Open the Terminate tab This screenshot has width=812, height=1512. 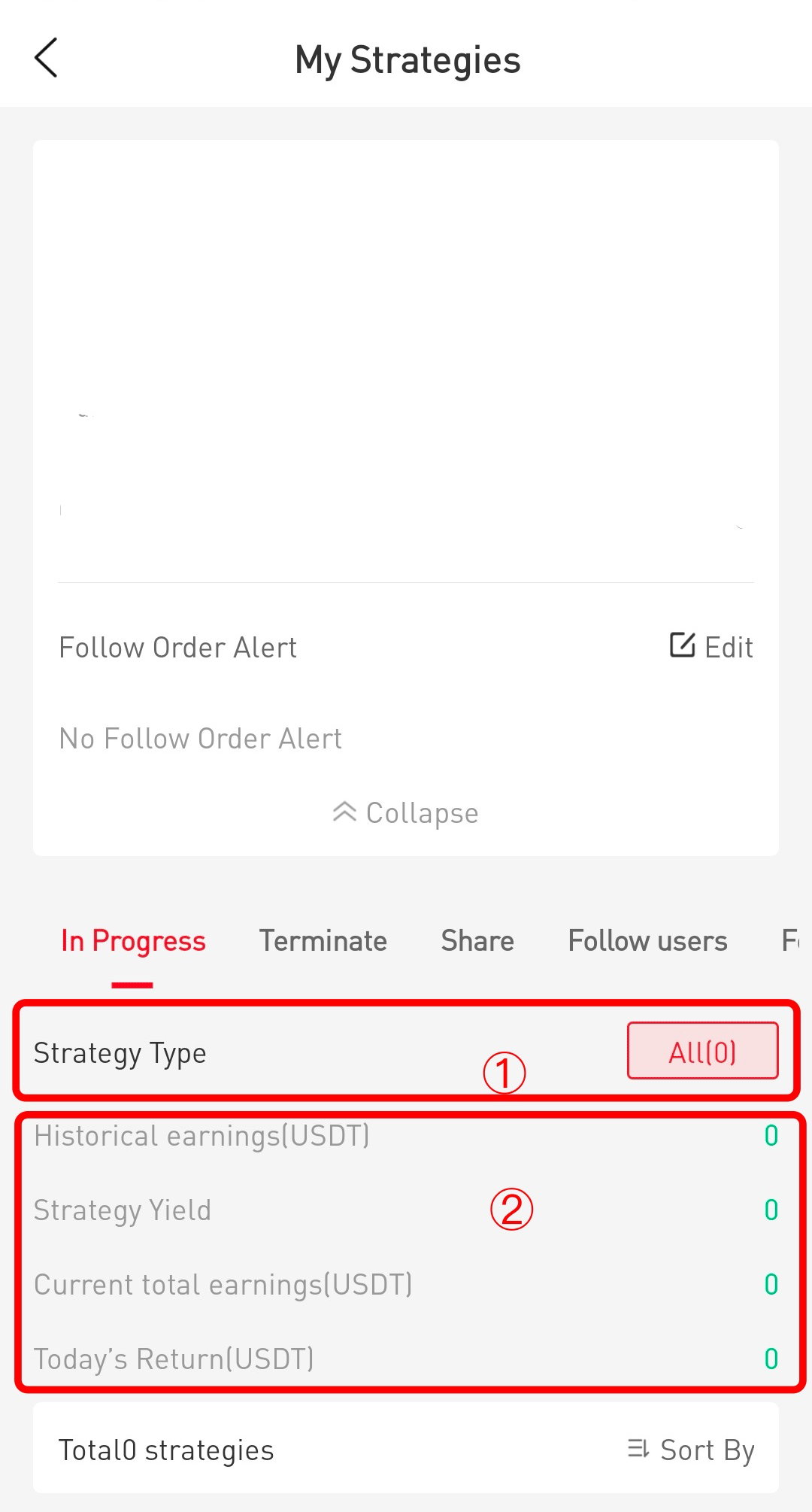(x=323, y=941)
